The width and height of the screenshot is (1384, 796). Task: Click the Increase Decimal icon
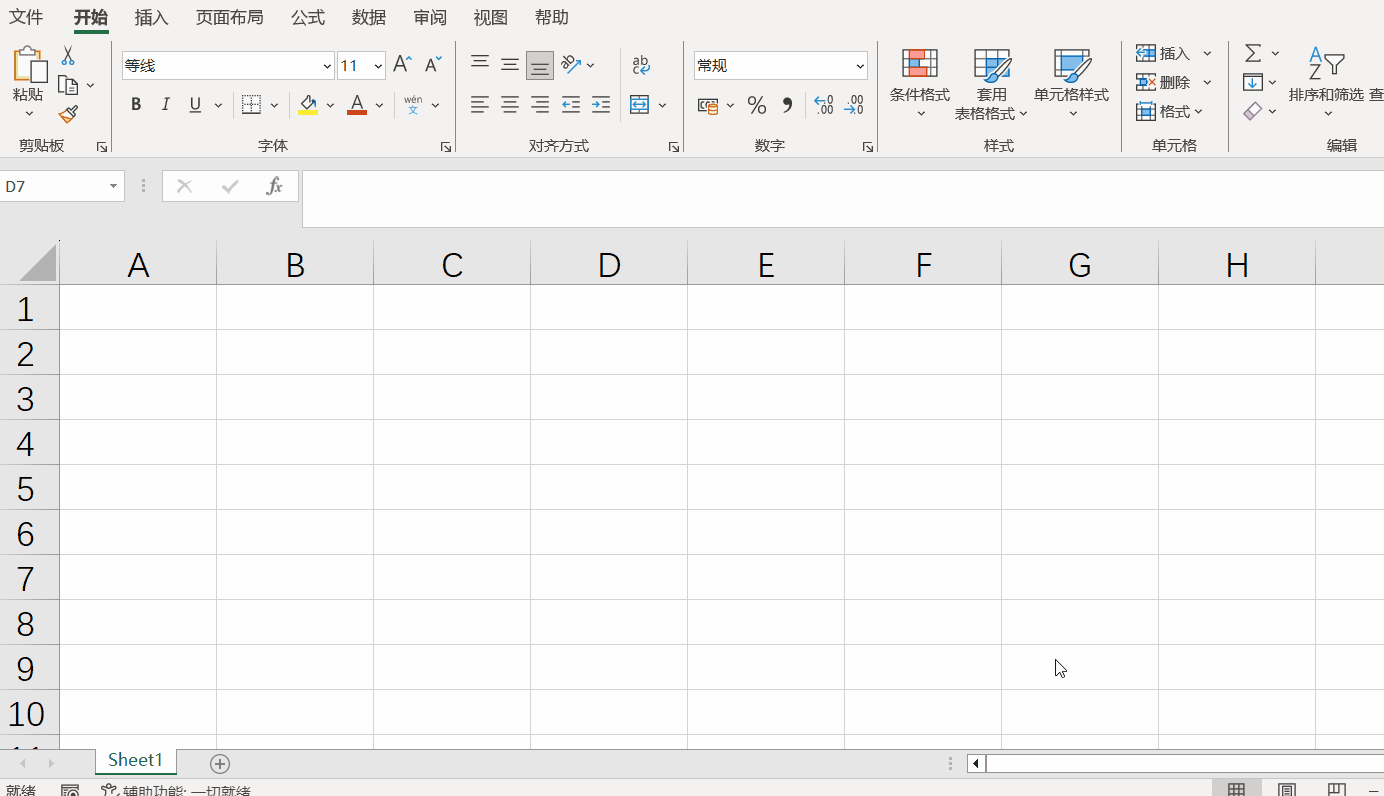pyautogui.click(x=823, y=105)
